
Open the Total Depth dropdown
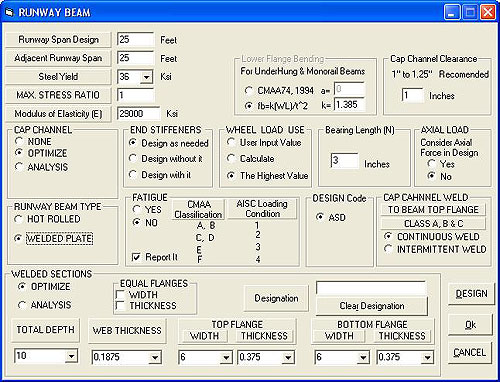(x=71, y=356)
